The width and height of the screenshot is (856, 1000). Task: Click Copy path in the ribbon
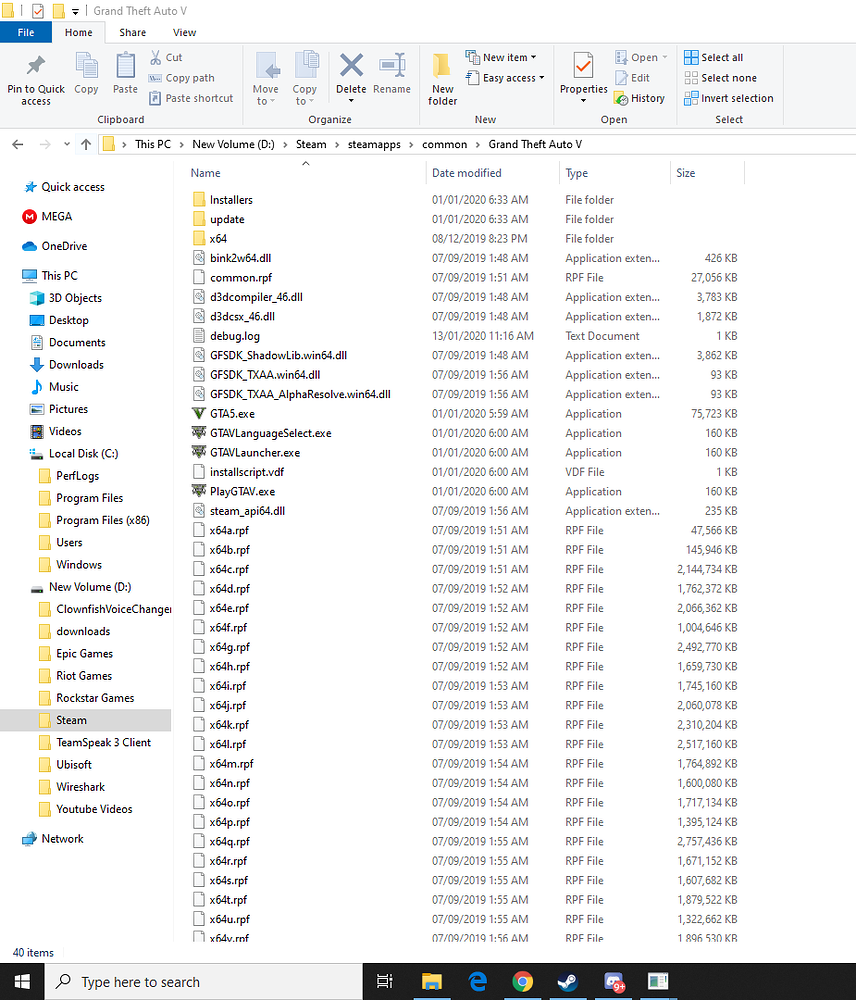point(182,78)
